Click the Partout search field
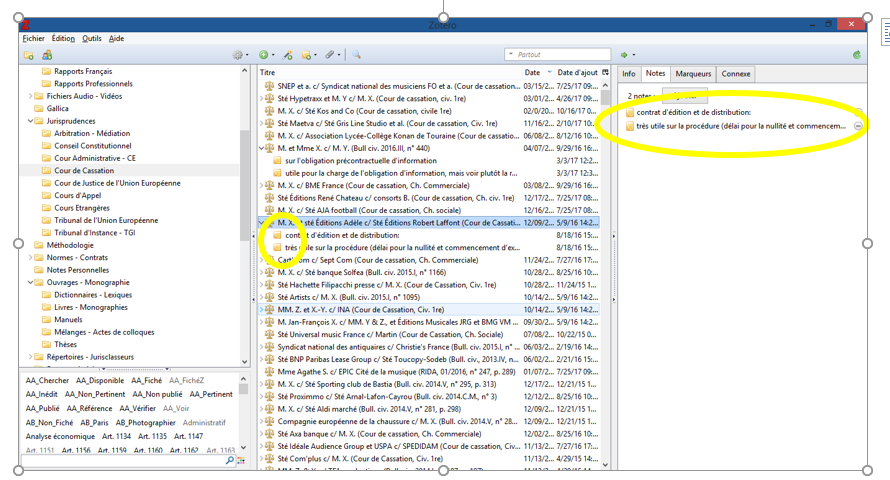The width and height of the screenshot is (890, 480). pos(560,55)
